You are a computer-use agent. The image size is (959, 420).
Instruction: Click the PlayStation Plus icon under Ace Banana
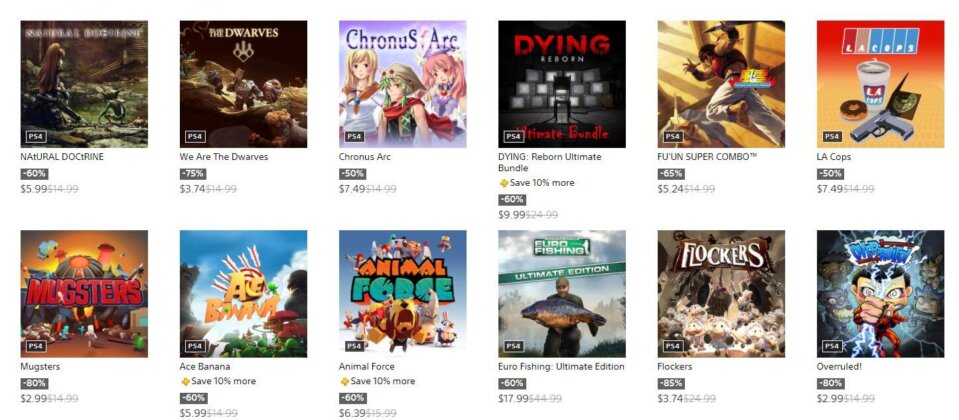coord(185,381)
